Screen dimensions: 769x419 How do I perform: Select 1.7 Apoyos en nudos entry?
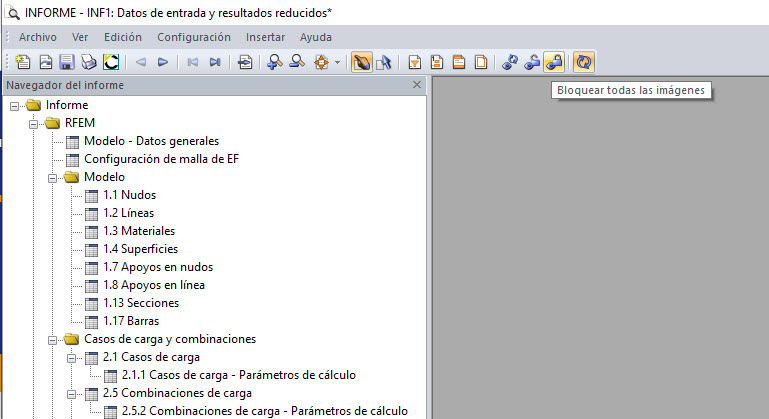pos(158,267)
